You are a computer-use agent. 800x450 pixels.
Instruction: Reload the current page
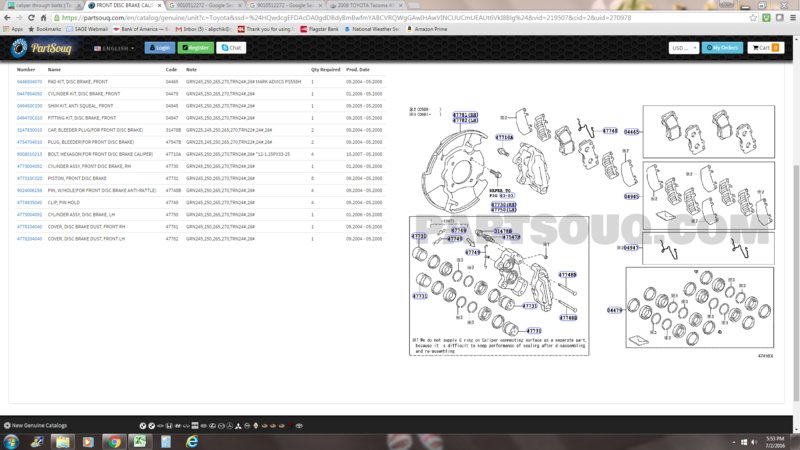point(31,17)
